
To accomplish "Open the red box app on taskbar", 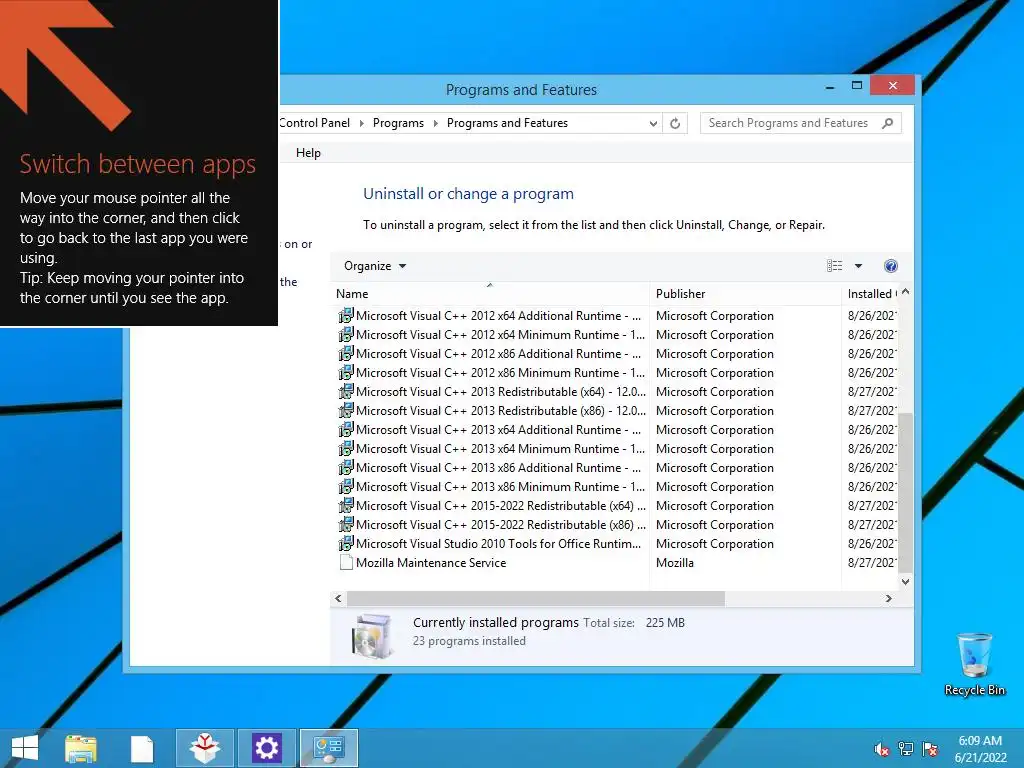I will pos(205,748).
